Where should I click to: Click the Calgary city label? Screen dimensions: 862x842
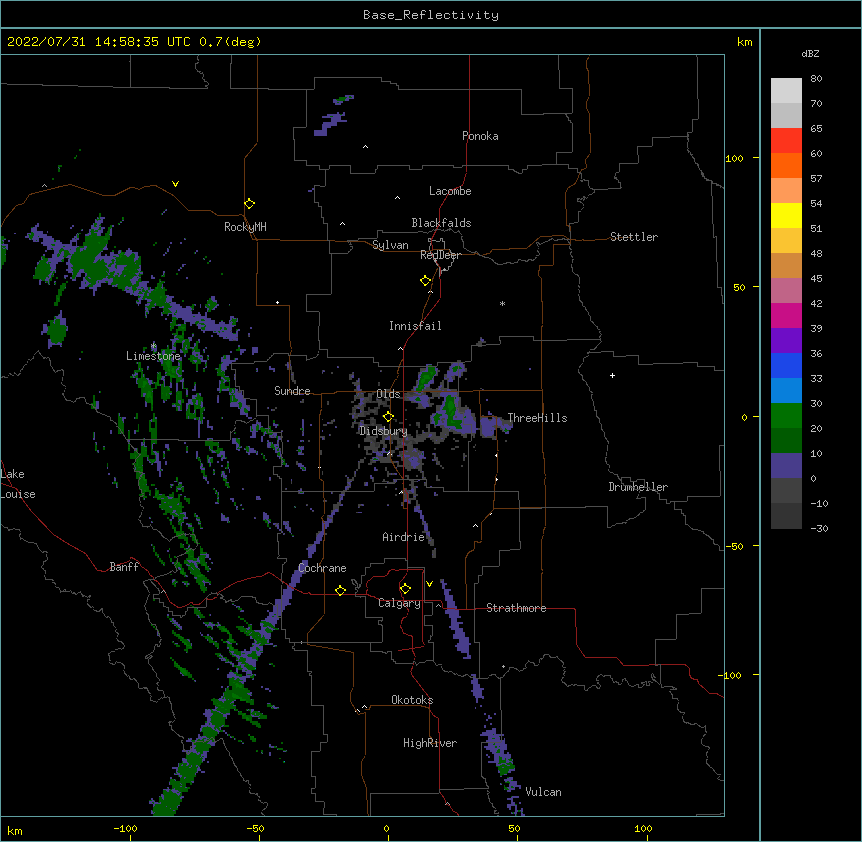pos(399,603)
